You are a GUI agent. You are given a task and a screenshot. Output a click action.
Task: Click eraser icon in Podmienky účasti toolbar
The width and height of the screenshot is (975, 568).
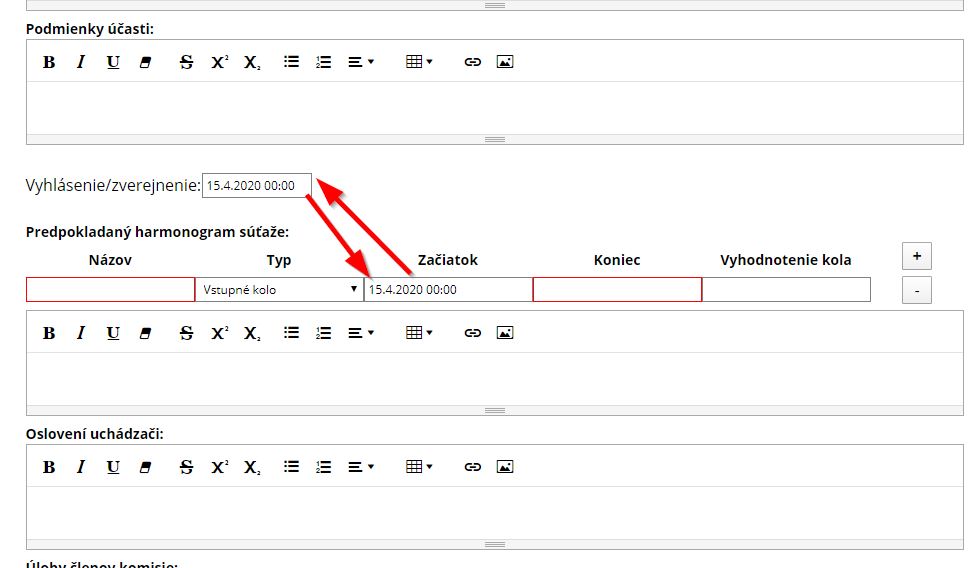[x=145, y=62]
